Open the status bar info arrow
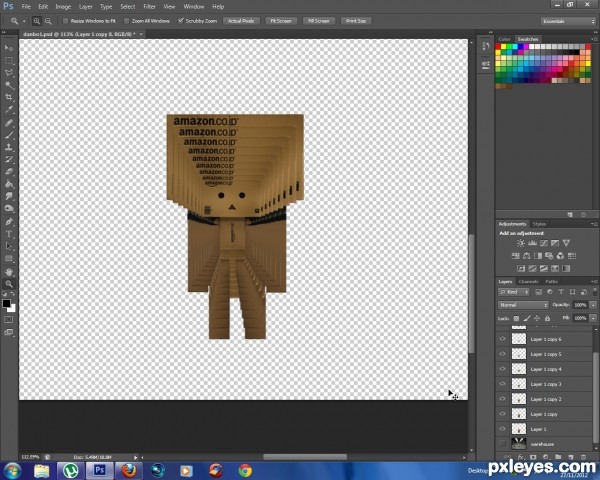The width and height of the screenshot is (600, 480). pos(135,457)
